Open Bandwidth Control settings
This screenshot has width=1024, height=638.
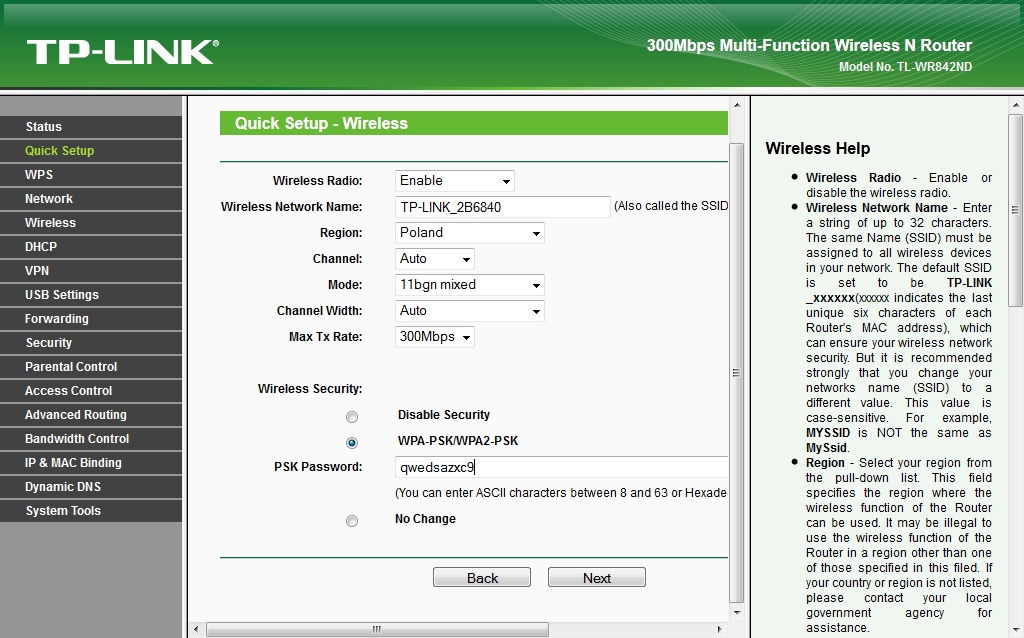tap(91, 439)
